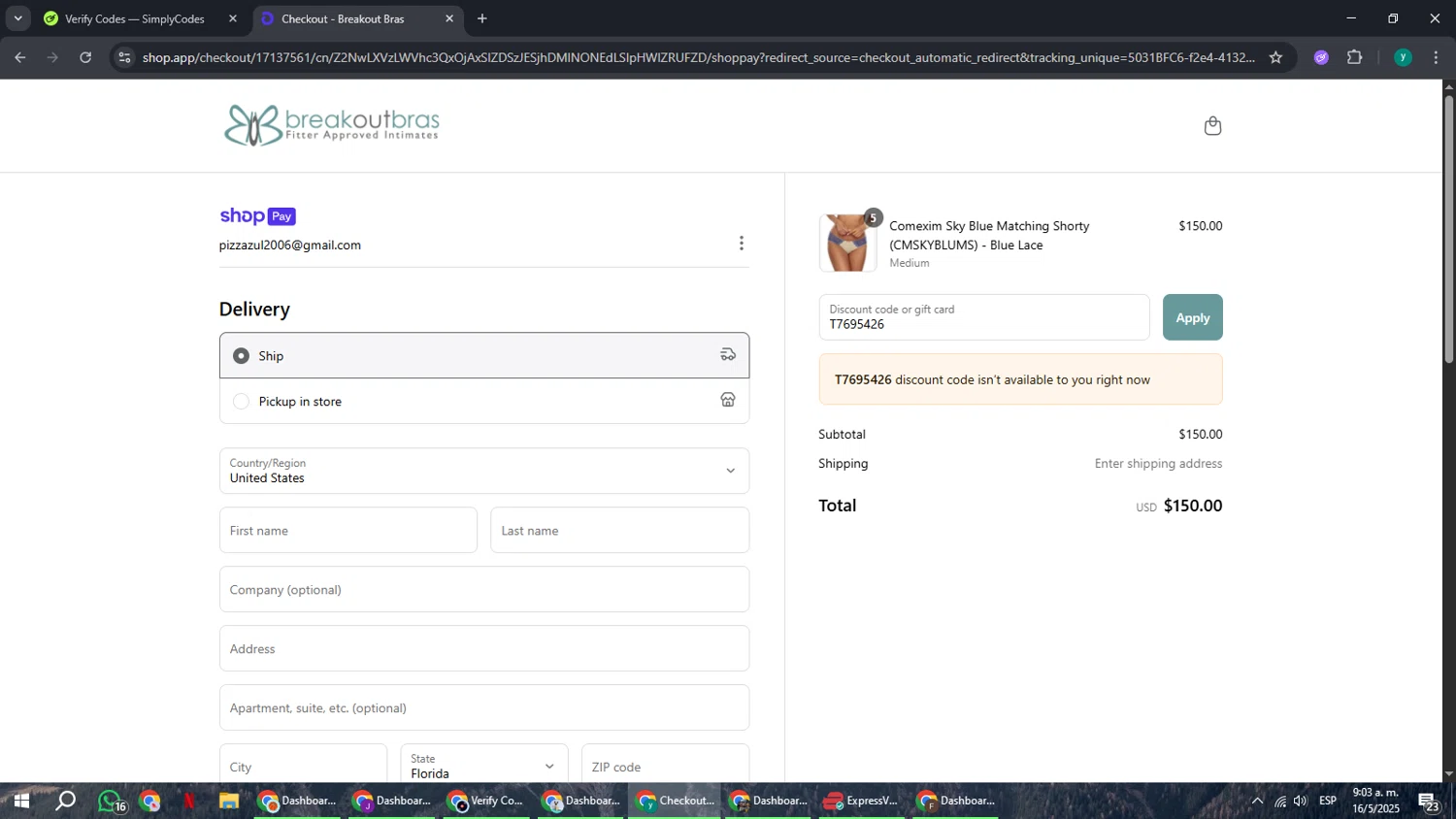Bookmark this page with the star icon

click(1275, 57)
